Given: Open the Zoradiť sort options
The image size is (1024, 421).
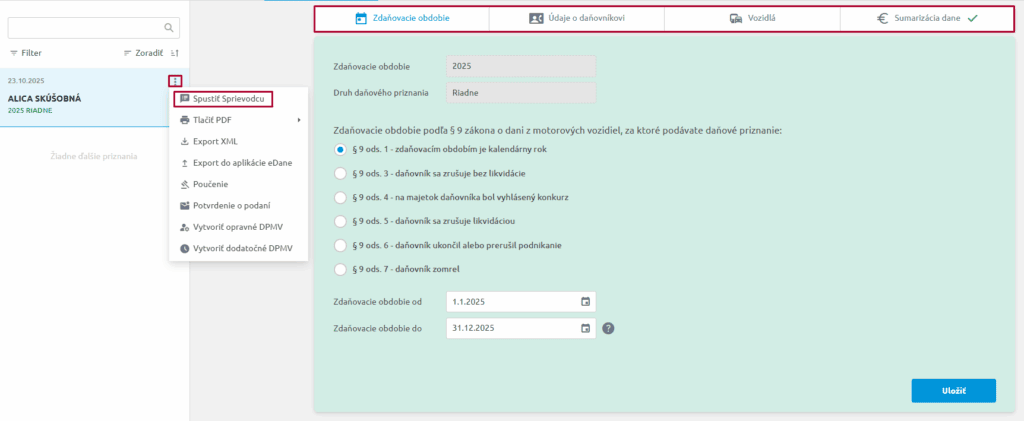Looking at the screenshot, I should [x=142, y=53].
